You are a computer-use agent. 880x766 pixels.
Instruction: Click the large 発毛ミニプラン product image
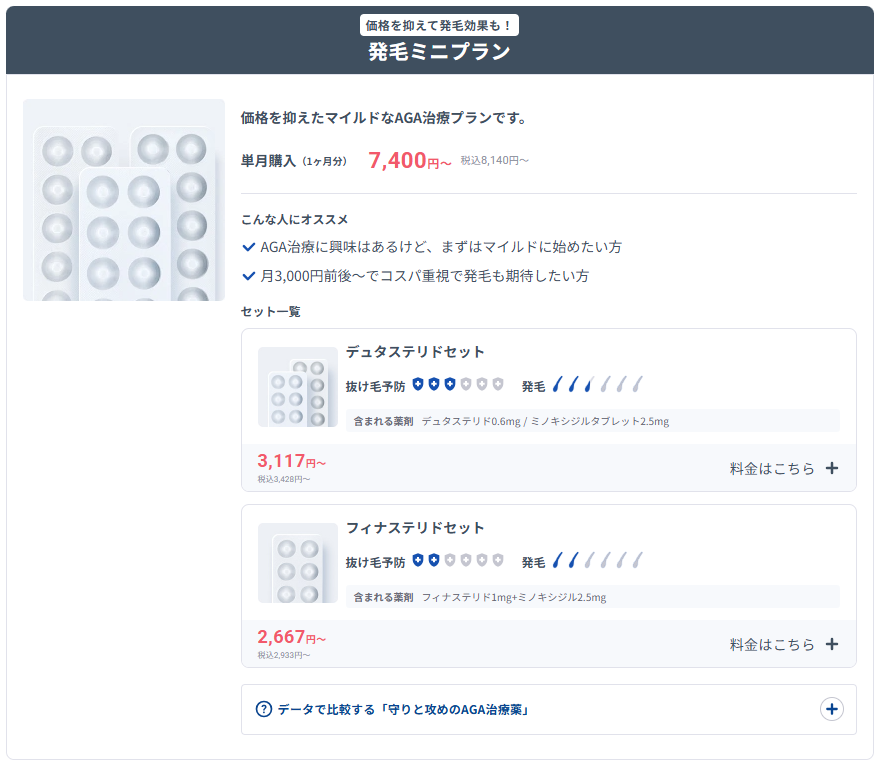coord(124,200)
